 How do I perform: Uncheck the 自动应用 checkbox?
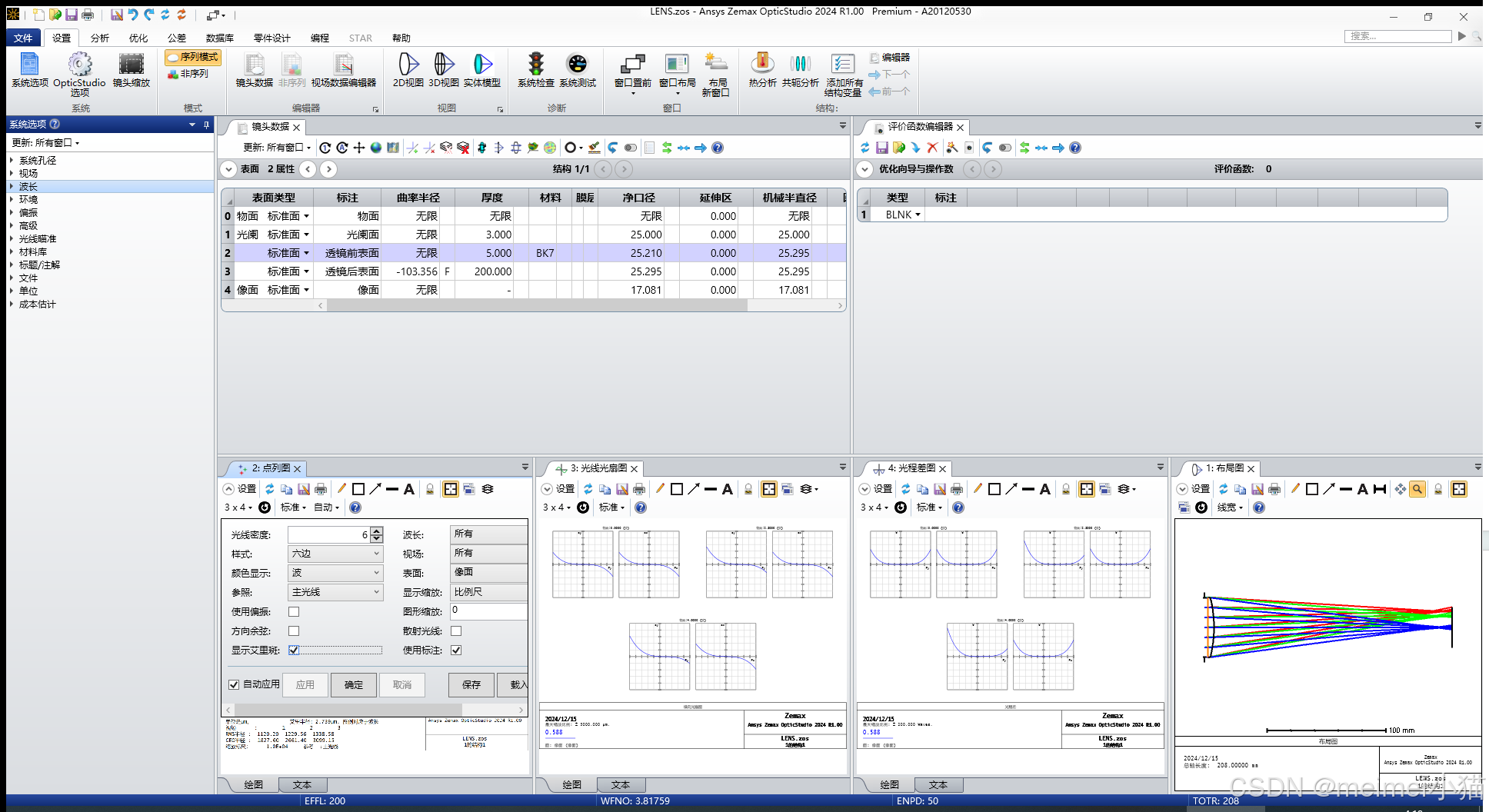click(x=234, y=684)
